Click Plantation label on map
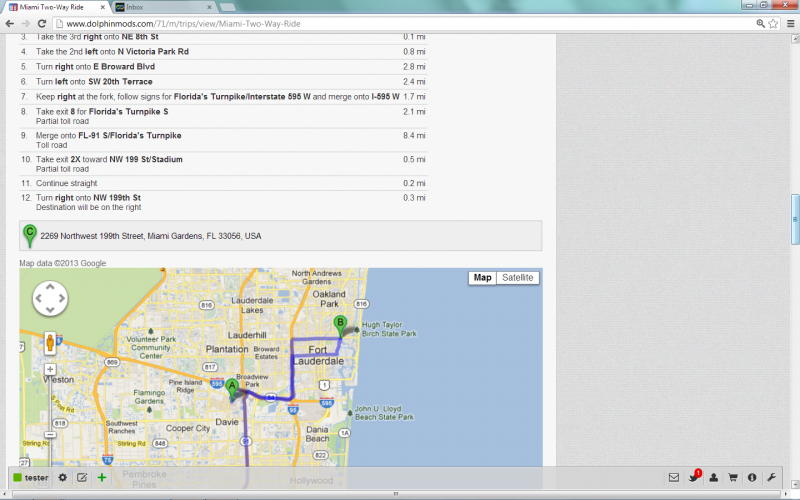 (227, 349)
